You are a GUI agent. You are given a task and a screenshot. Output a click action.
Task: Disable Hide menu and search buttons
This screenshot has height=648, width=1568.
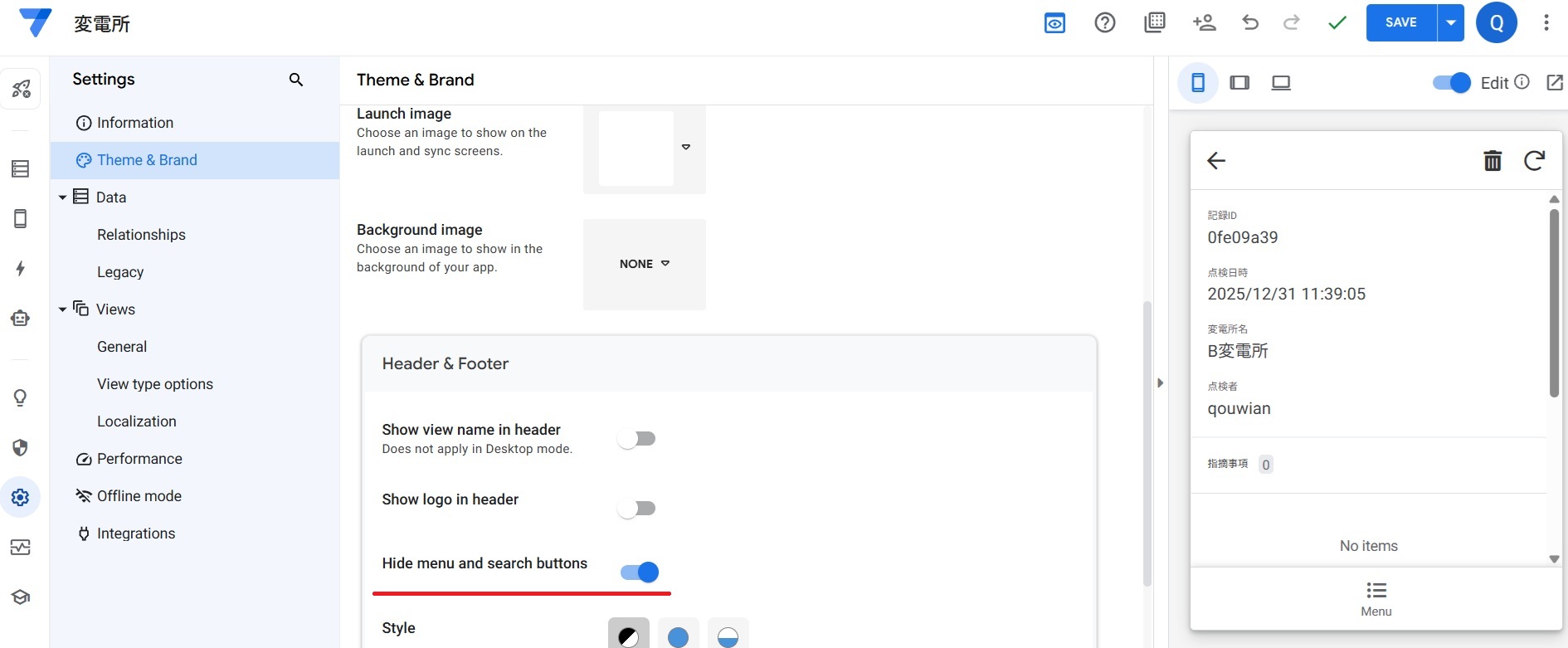640,572
